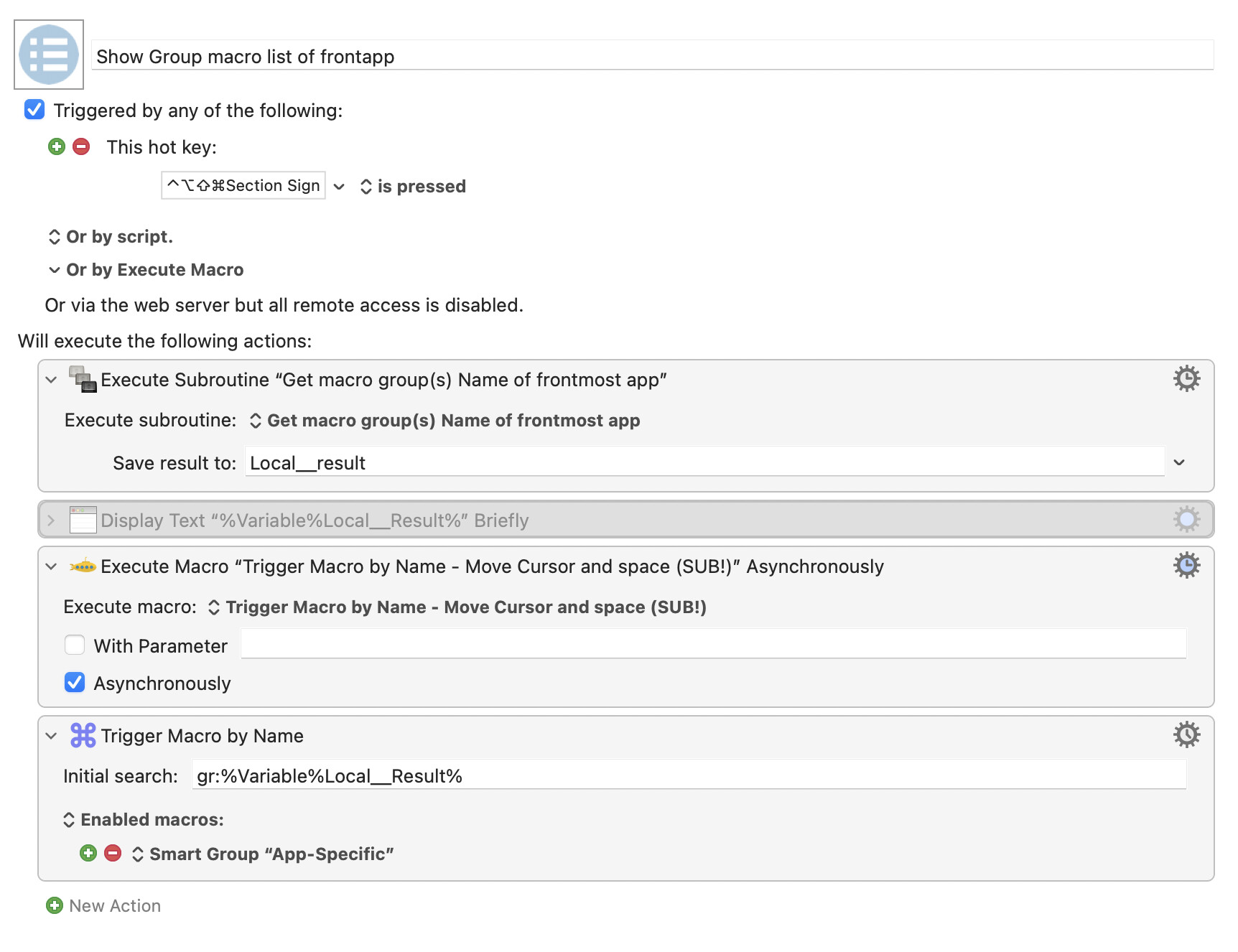Open gear menu for Trigger Macro by Name
The image size is (1238, 952).
click(x=1186, y=734)
